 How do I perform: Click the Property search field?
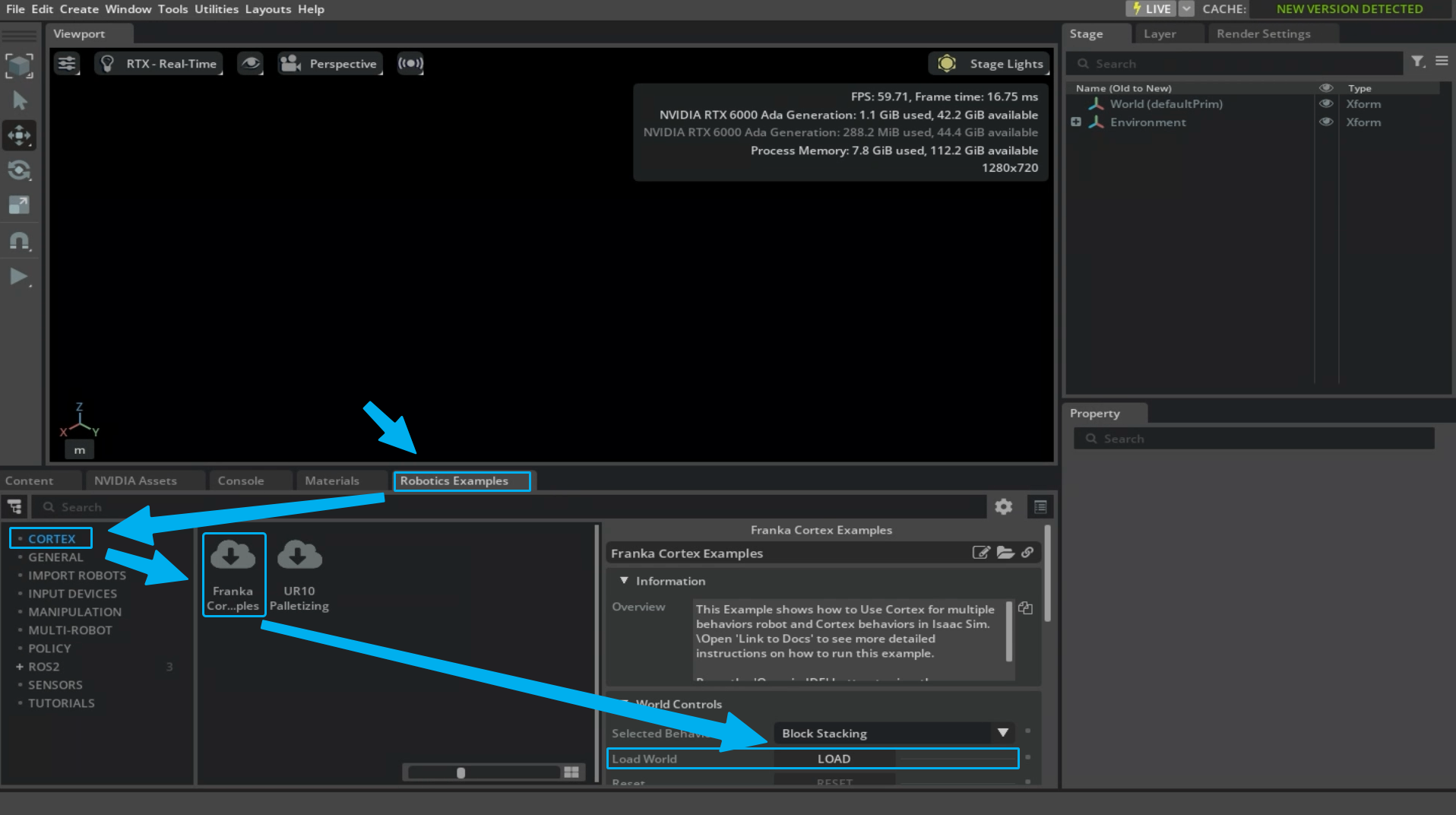click(x=1254, y=439)
